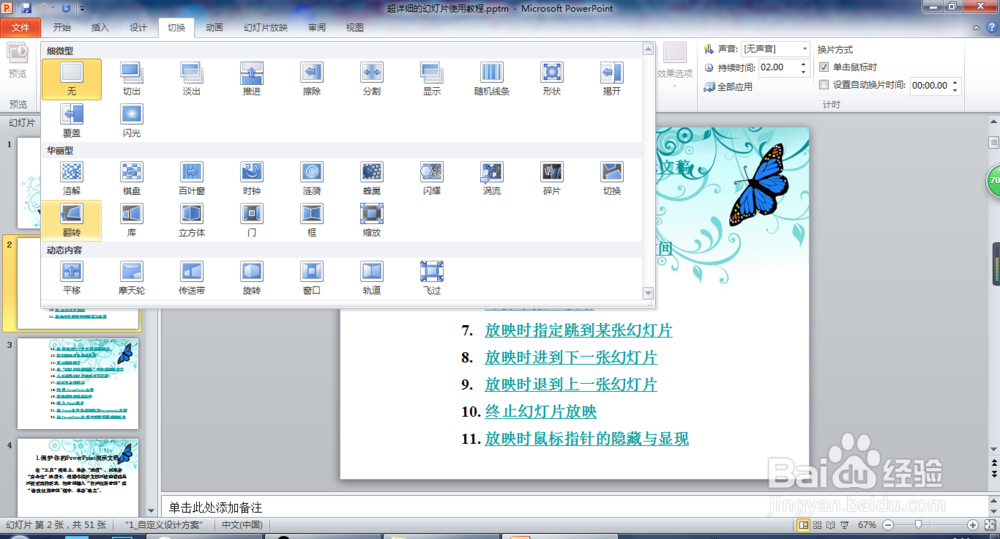Select the 闪耀 glitter transition
Image resolution: width=1000 pixels, height=539 pixels.
tap(431, 179)
